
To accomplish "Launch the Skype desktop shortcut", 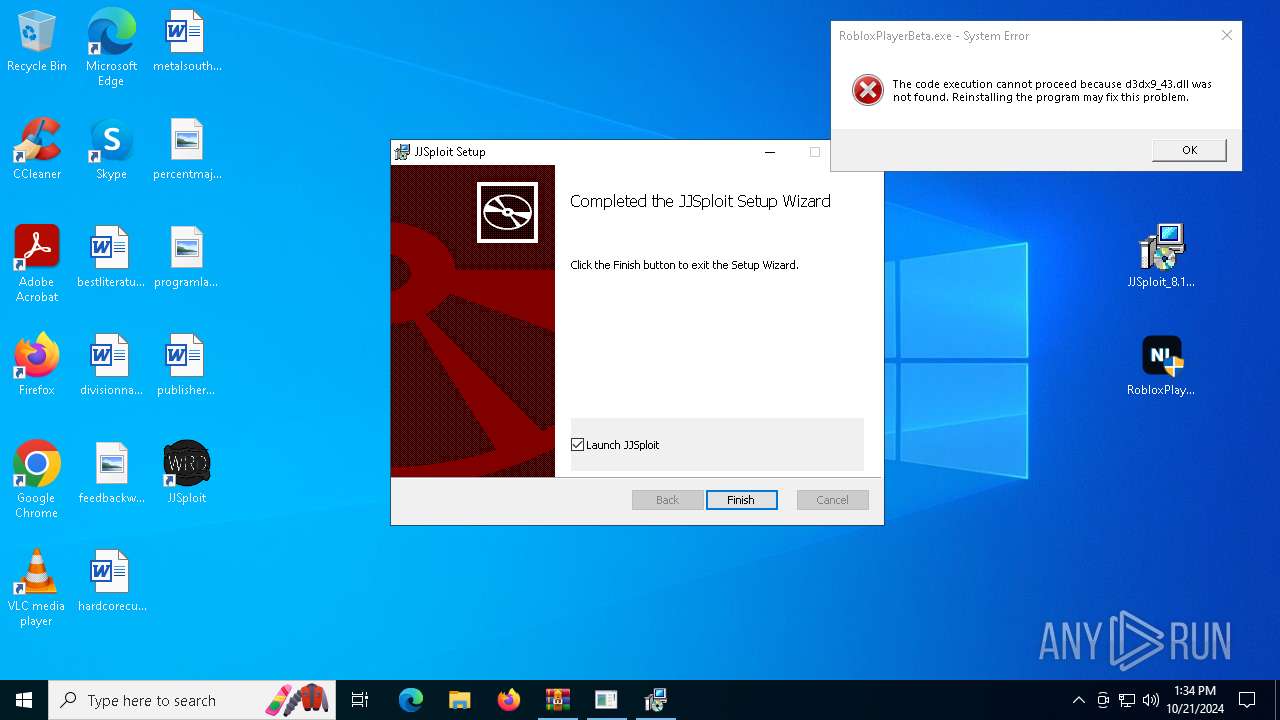I will point(111,150).
